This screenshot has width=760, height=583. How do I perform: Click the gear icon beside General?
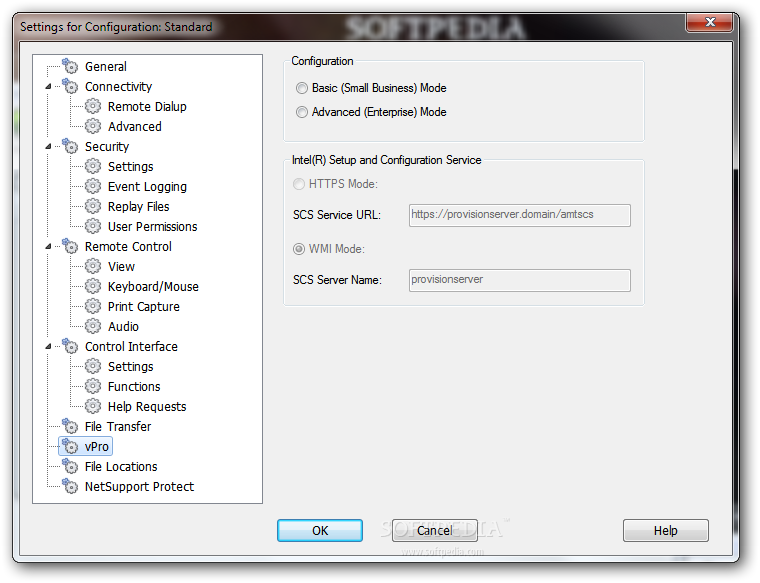click(70, 66)
